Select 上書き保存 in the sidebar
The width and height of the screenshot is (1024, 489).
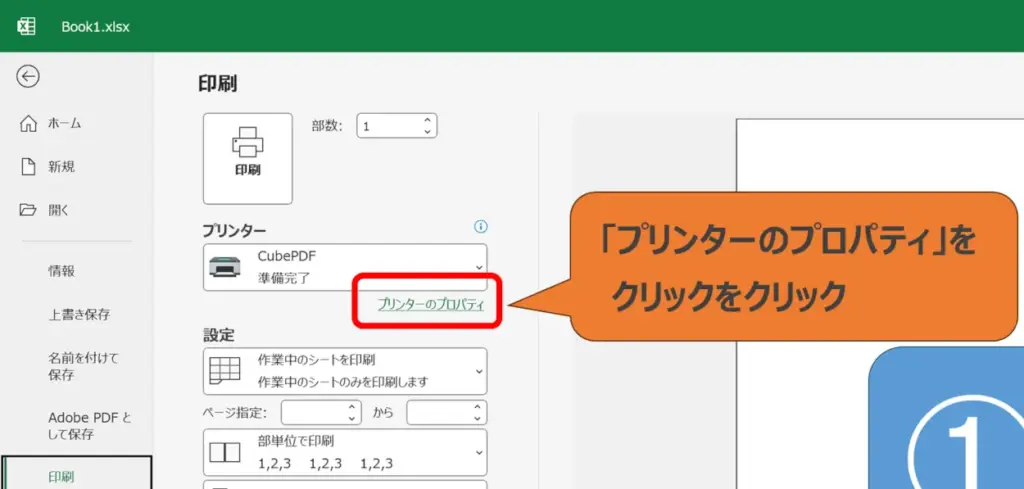click(79, 315)
